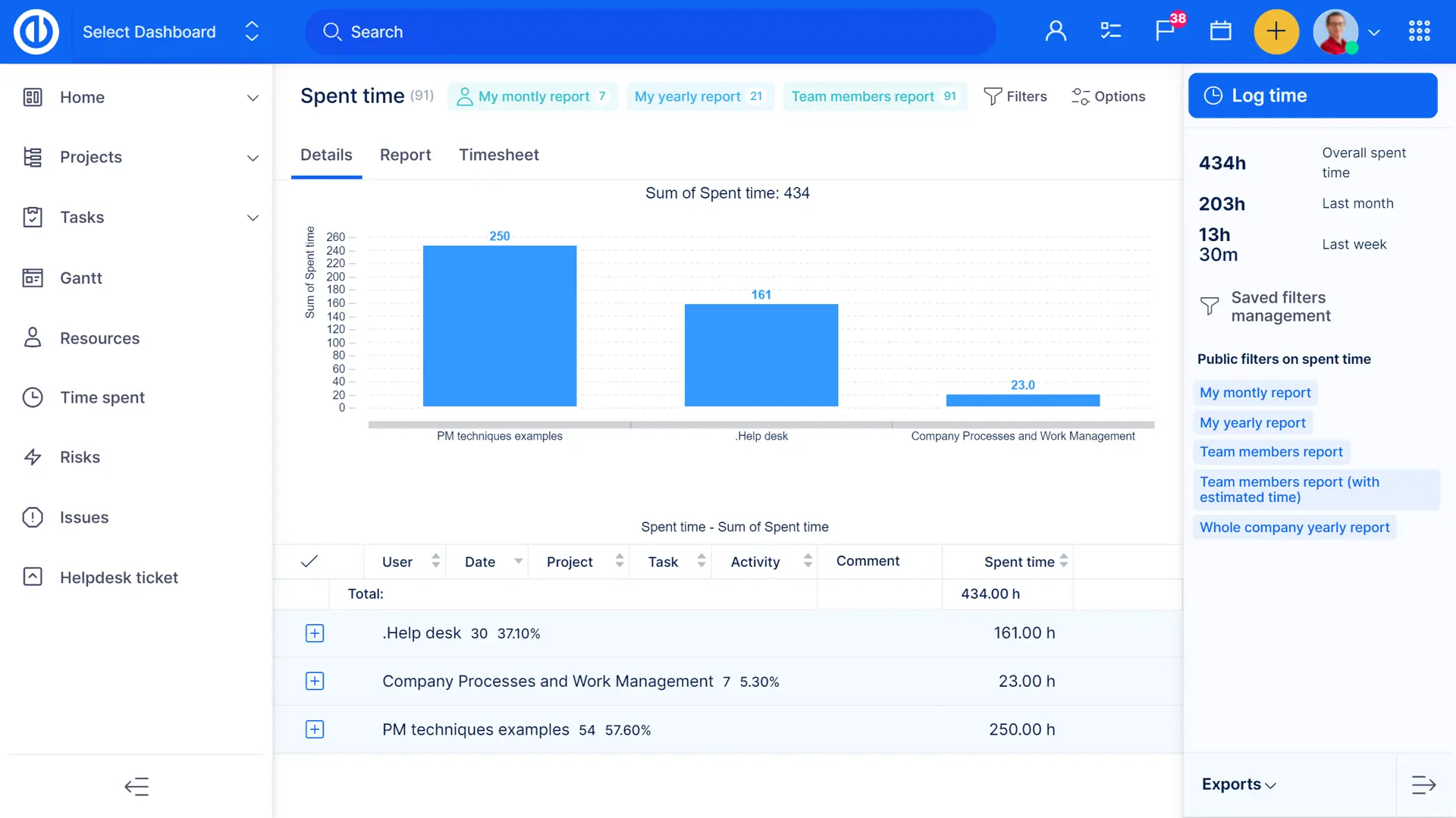Switch to the Report tab
This screenshot has height=818, width=1456.
pos(405,155)
